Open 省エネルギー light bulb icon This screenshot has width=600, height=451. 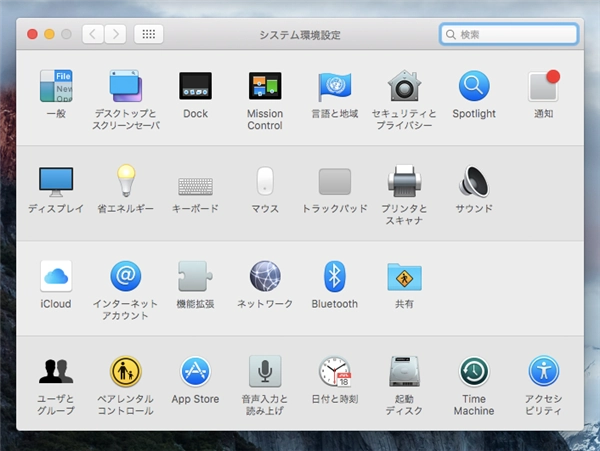[x=126, y=181]
